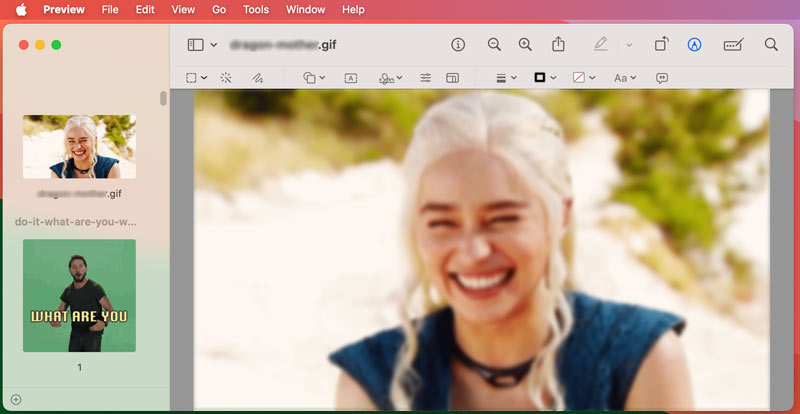This screenshot has height=414, width=800.
Task: Open the Window menu
Action: click(x=306, y=10)
